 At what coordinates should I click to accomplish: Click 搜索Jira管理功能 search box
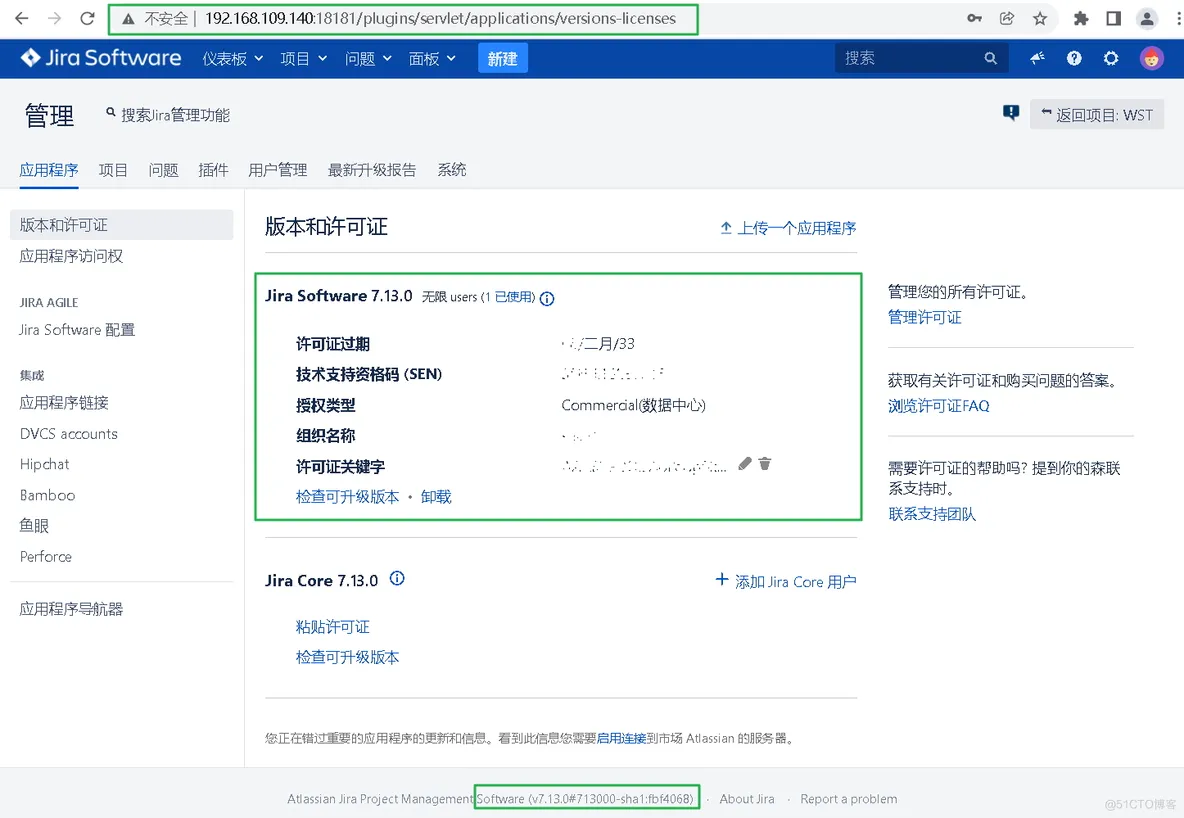168,115
